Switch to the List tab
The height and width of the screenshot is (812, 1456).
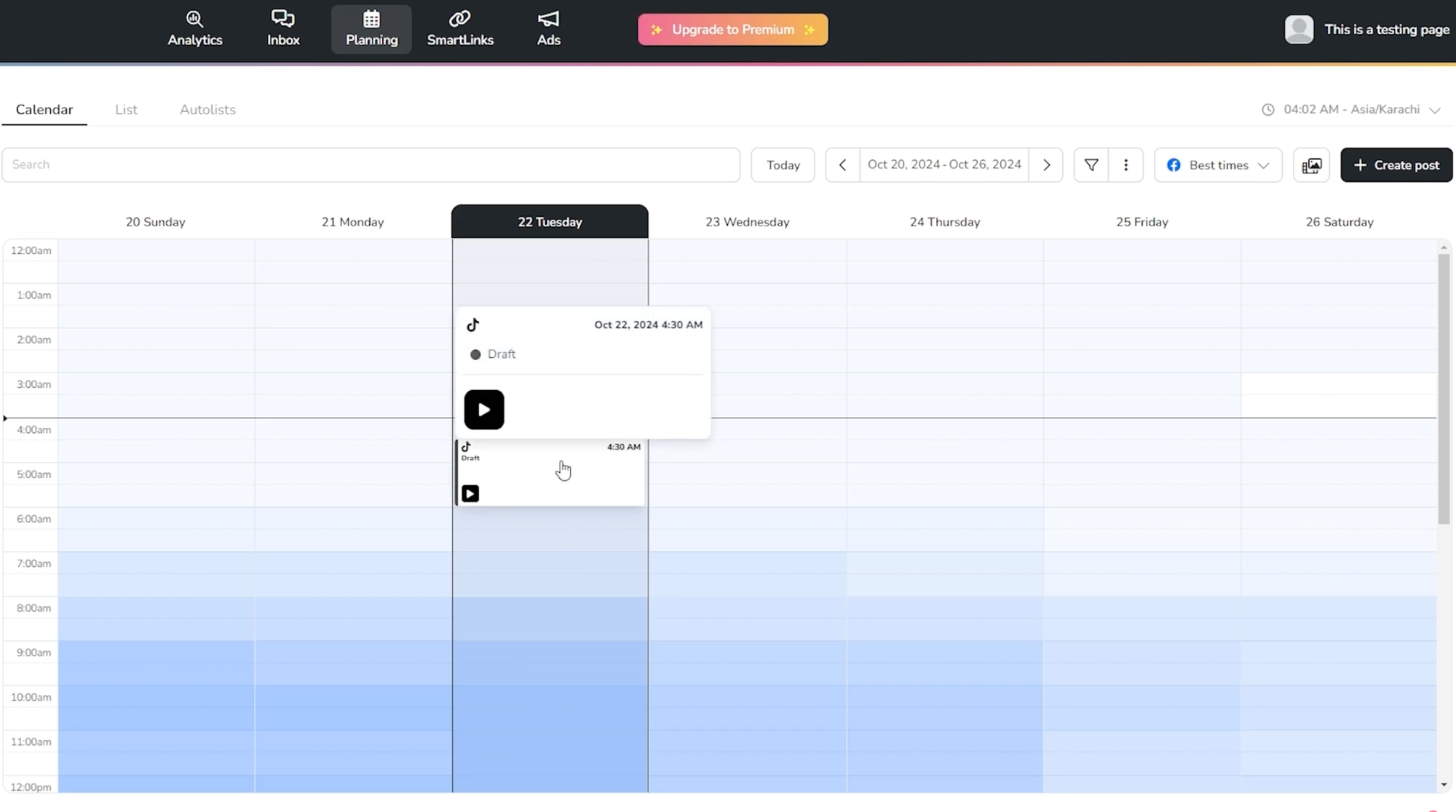click(126, 109)
